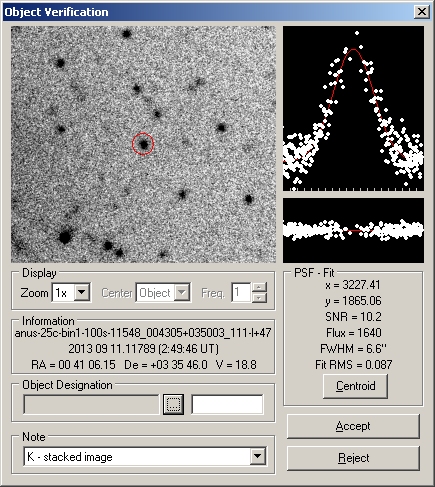Click the Centroid button
Screen dimensions: 435x487
point(355,386)
